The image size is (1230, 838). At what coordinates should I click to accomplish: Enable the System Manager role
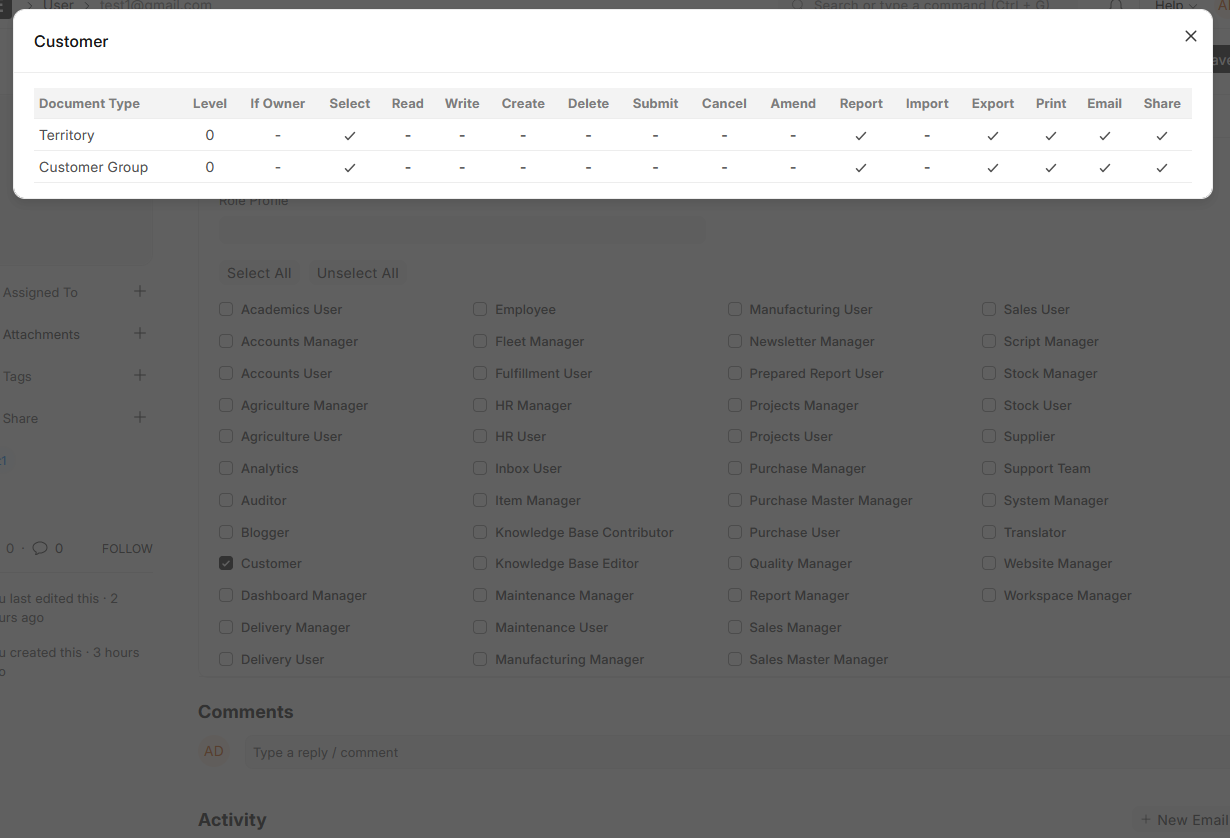coord(989,500)
